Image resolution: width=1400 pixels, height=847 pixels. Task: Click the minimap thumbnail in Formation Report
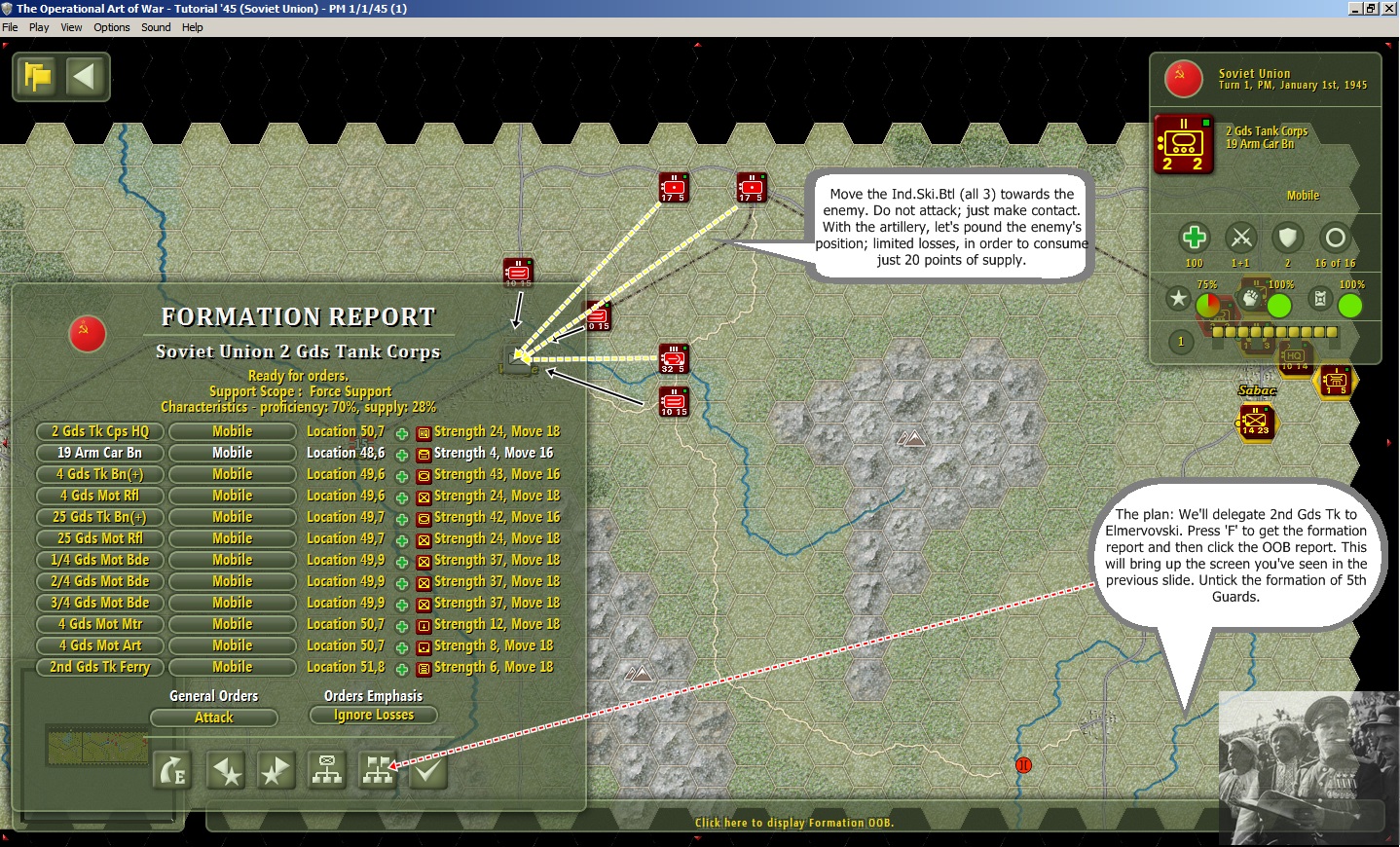pos(97,746)
